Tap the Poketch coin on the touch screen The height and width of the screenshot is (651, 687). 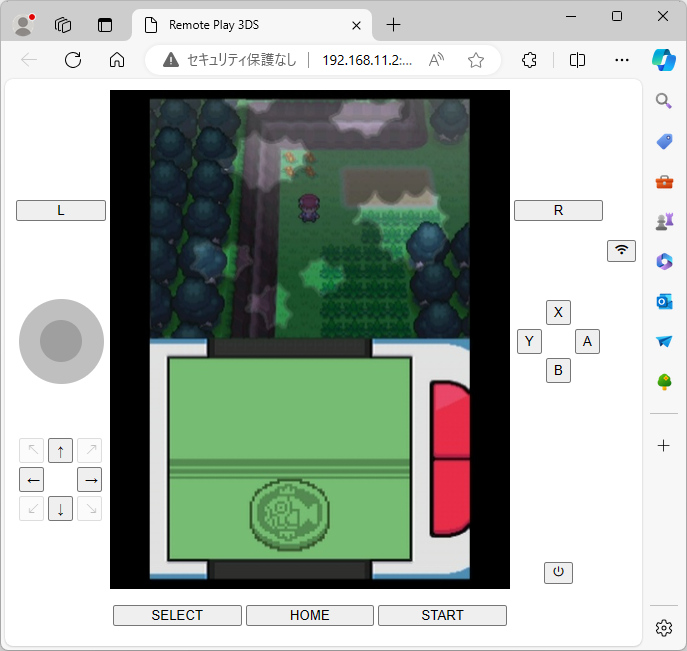[290, 515]
